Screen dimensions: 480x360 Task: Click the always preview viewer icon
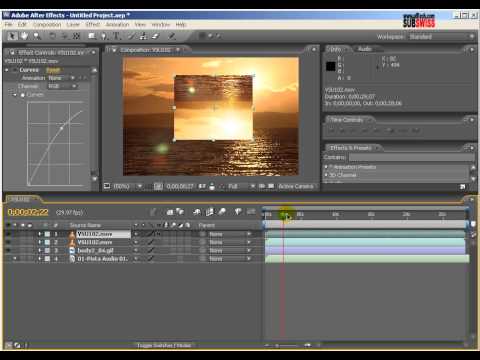tap(106, 186)
